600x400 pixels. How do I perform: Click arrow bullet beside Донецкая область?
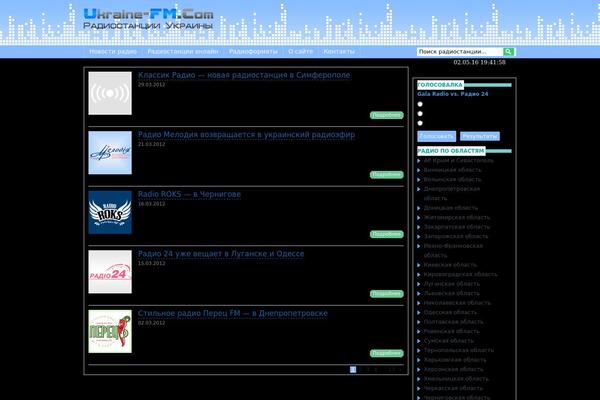click(x=419, y=208)
